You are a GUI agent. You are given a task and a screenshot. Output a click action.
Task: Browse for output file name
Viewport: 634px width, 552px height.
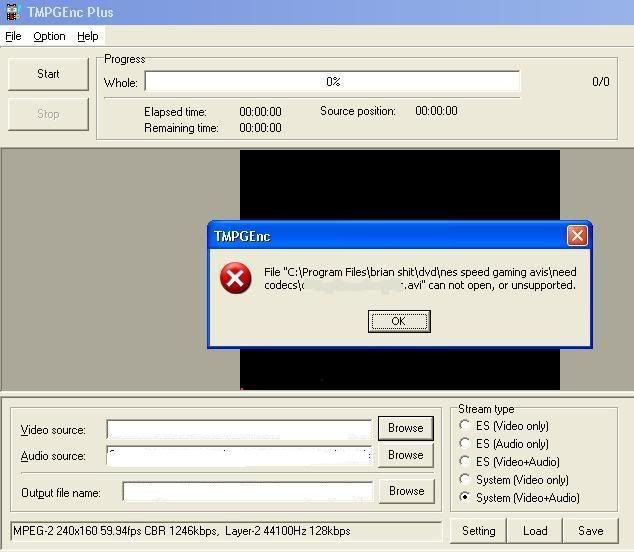[x=406, y=491]
